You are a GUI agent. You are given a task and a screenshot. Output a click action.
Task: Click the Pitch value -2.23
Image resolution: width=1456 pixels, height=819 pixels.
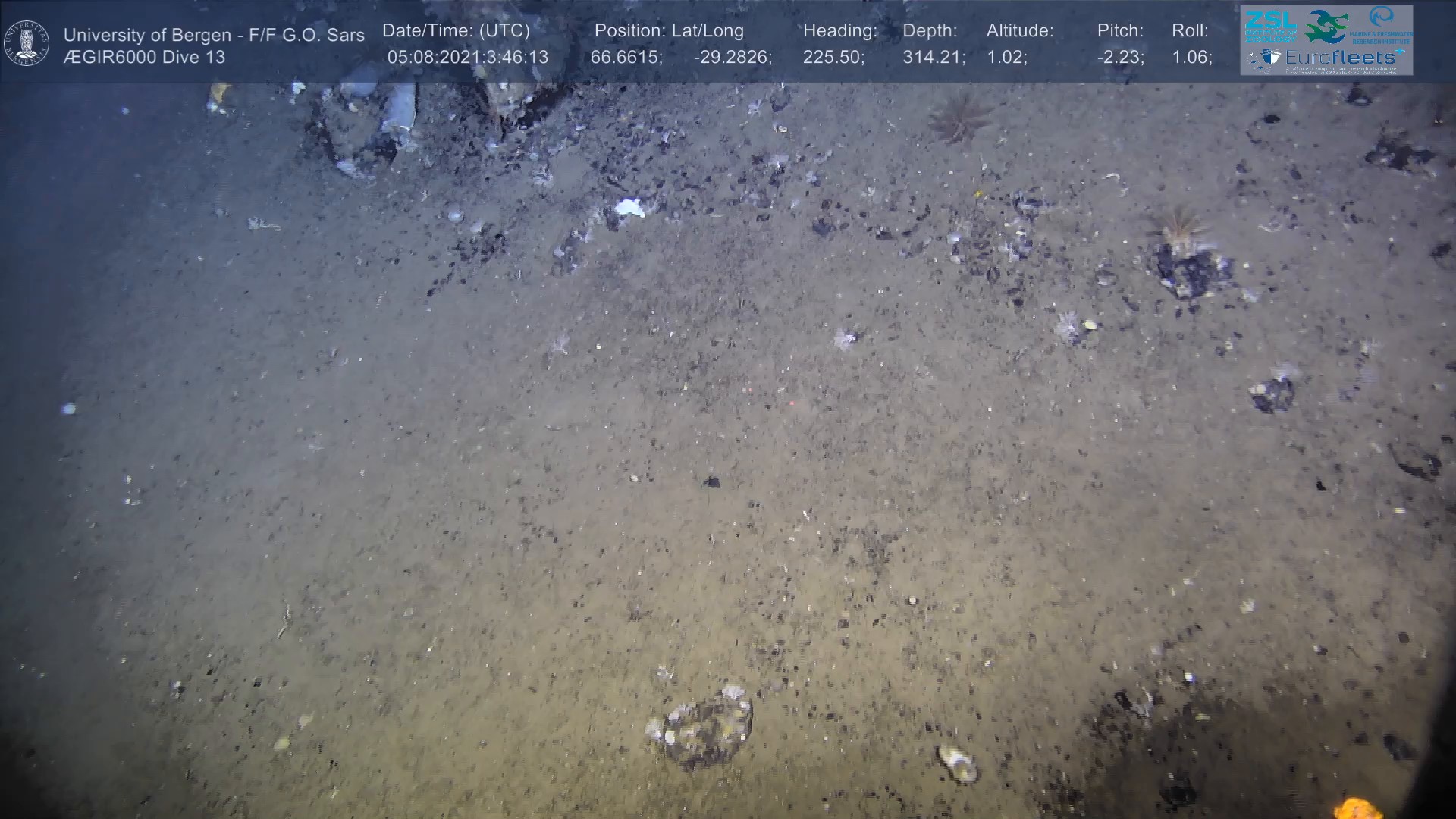click(1120, 57)
